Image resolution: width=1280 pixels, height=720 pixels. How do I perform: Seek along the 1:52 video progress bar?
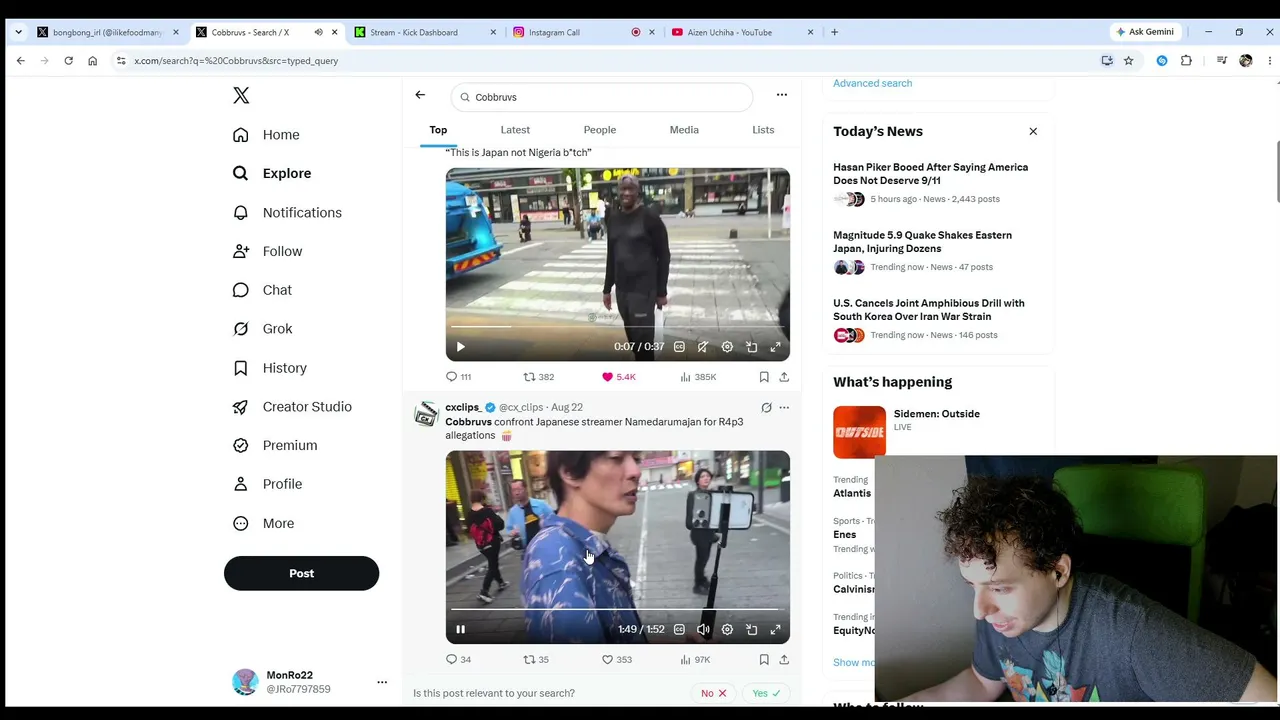coord(617,609)
